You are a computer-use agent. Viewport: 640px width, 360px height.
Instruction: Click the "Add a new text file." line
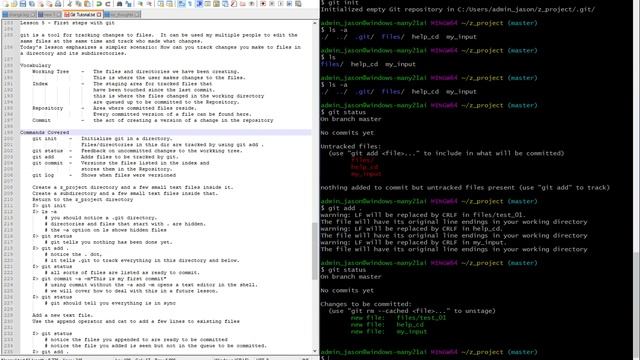(x=63, y=315)
